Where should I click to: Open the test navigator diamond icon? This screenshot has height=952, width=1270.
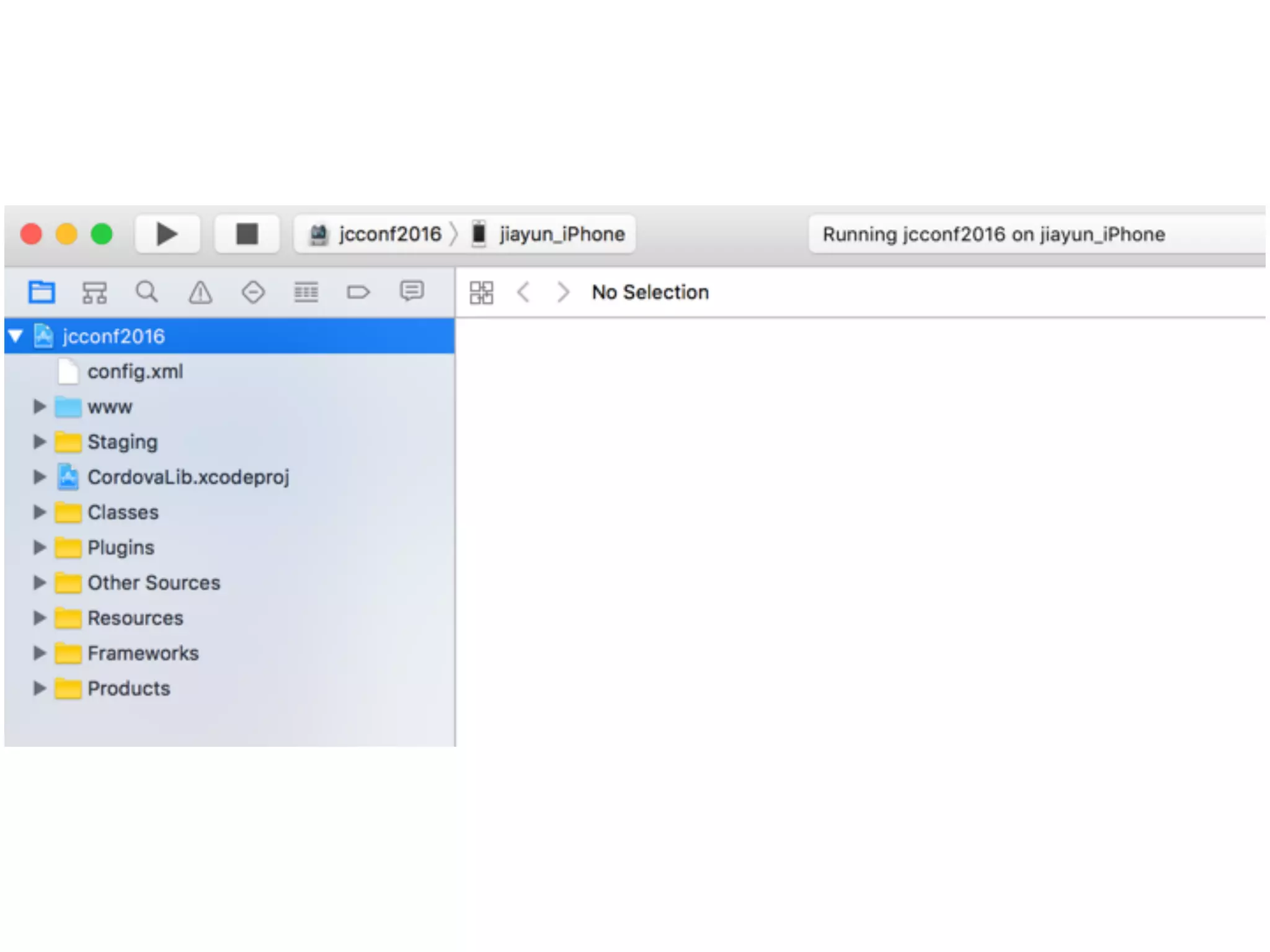tap(253, 292)
